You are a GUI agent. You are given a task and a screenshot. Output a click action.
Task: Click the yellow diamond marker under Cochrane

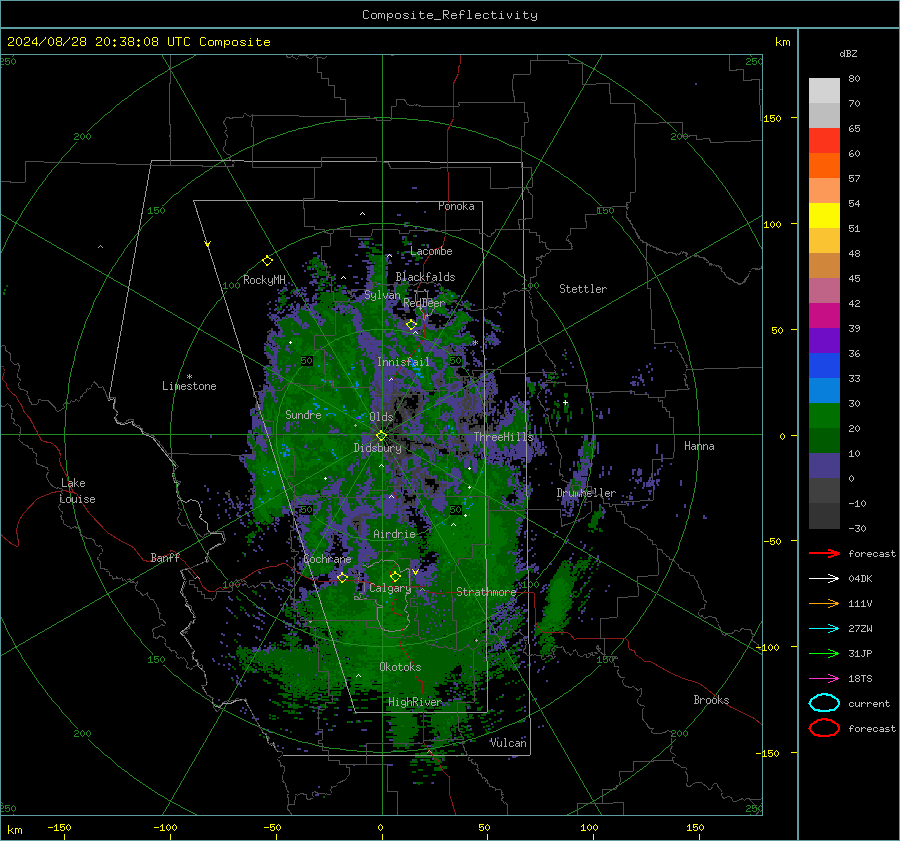342,578
